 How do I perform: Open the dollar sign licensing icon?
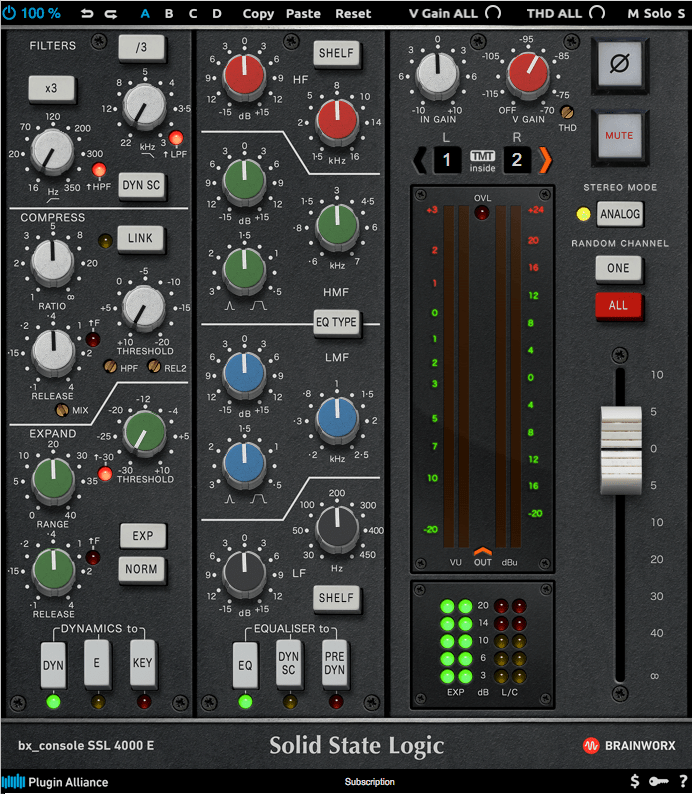point(635,781)
